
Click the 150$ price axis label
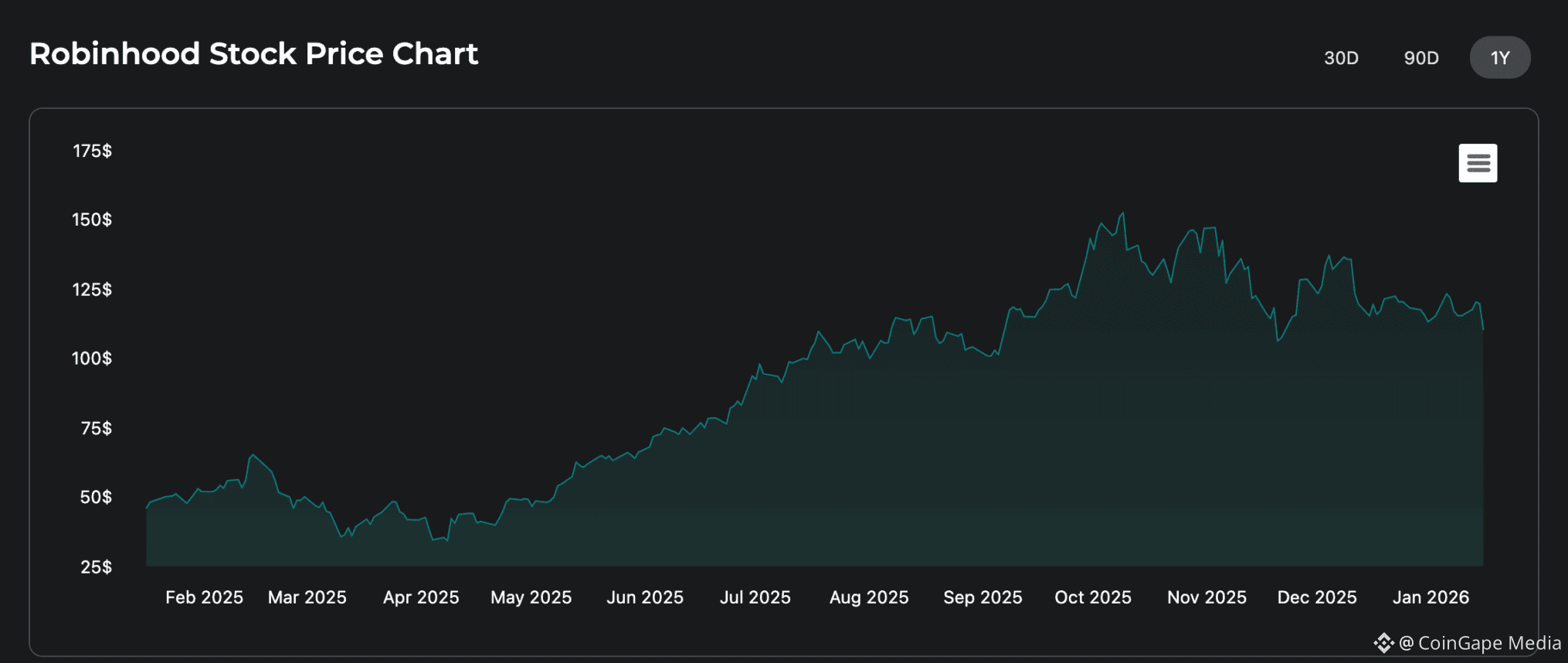tap(92, 219)
